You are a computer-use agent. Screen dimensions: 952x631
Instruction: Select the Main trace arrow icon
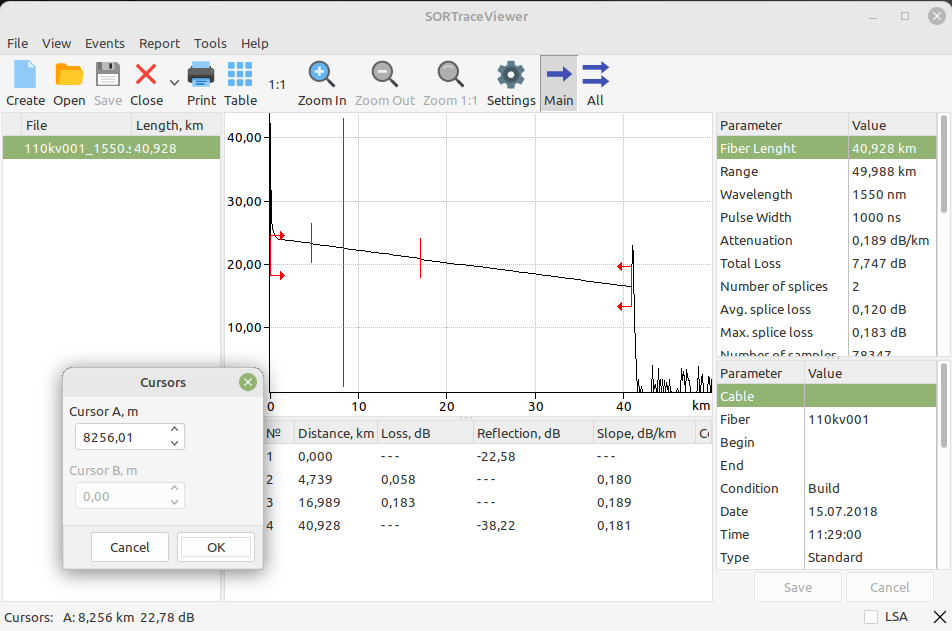pyautogui.click(x=559, y=76)
